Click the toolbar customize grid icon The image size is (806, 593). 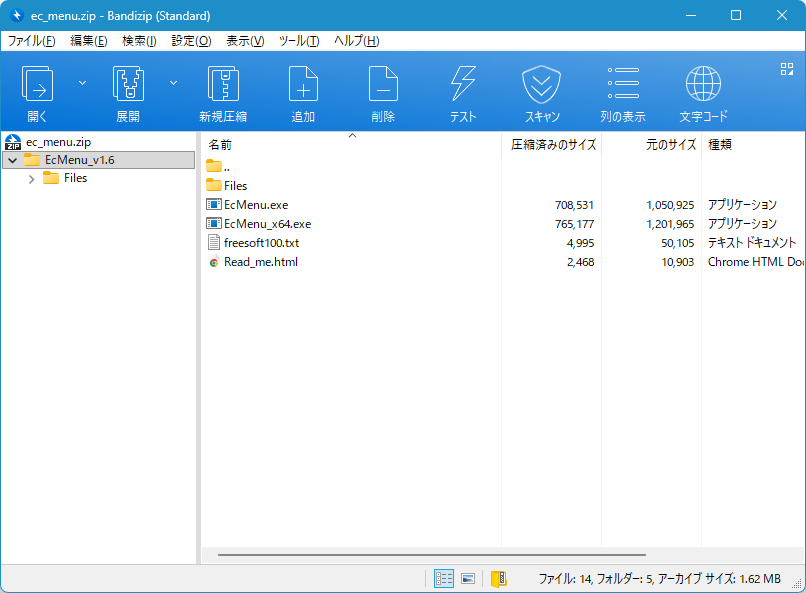786,69
